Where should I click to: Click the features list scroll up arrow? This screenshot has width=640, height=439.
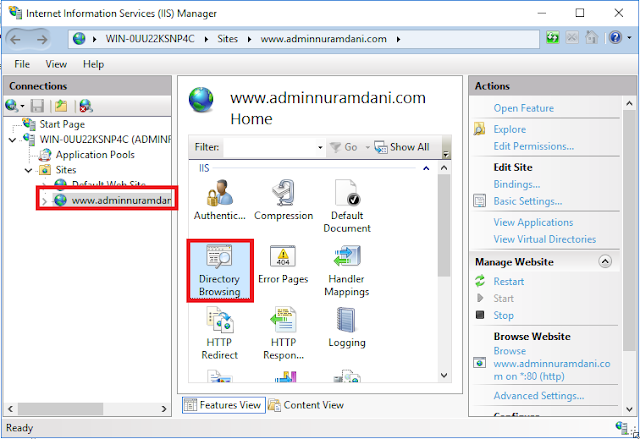pos(444,168)
